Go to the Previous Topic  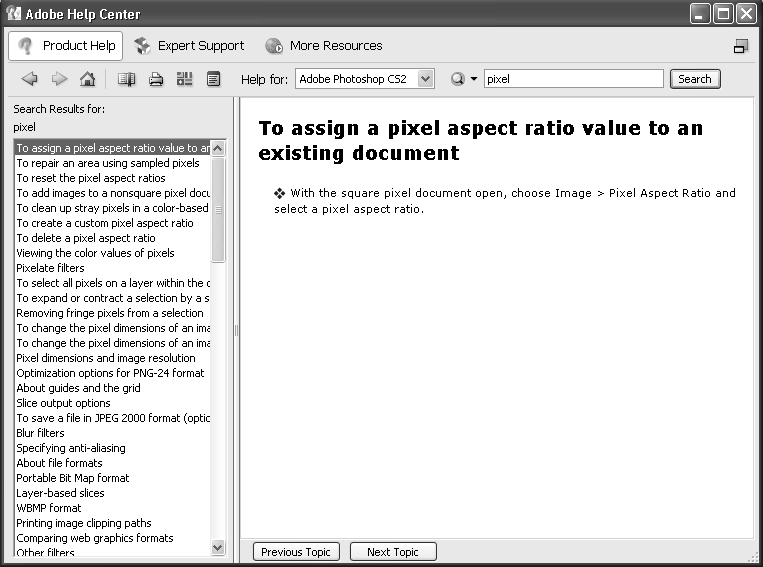[296, 552]
